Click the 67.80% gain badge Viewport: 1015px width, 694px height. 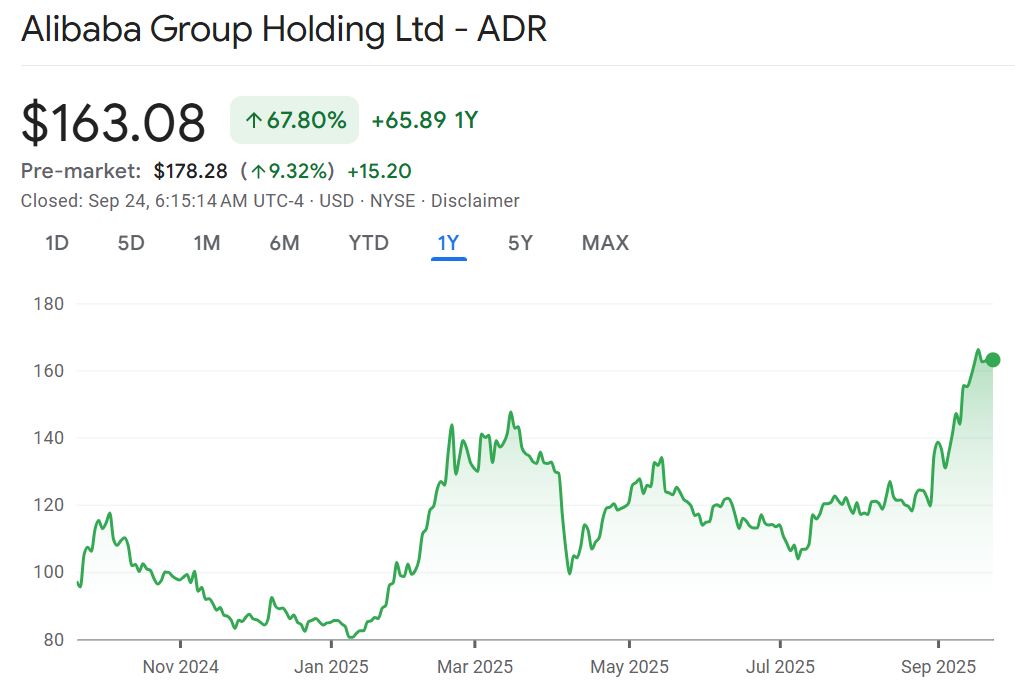point(294,121)
